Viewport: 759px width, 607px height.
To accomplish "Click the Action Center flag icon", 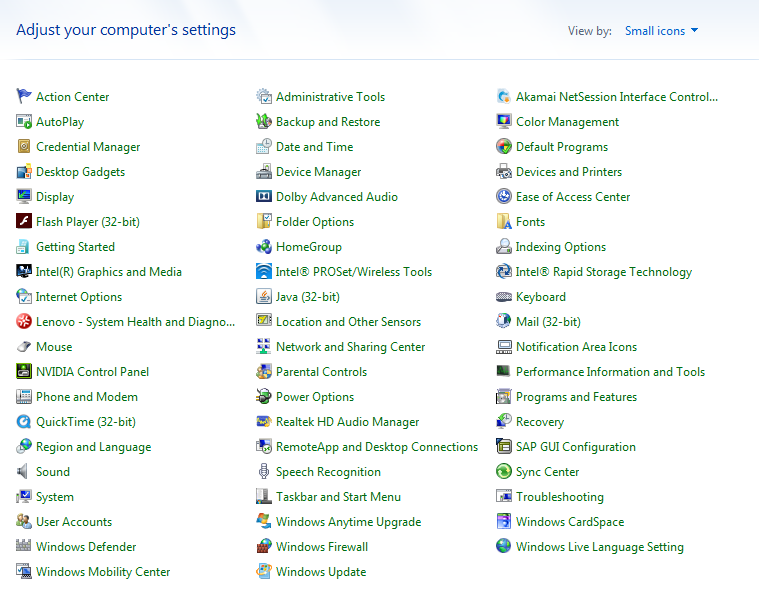I will [x=24, y=97].
